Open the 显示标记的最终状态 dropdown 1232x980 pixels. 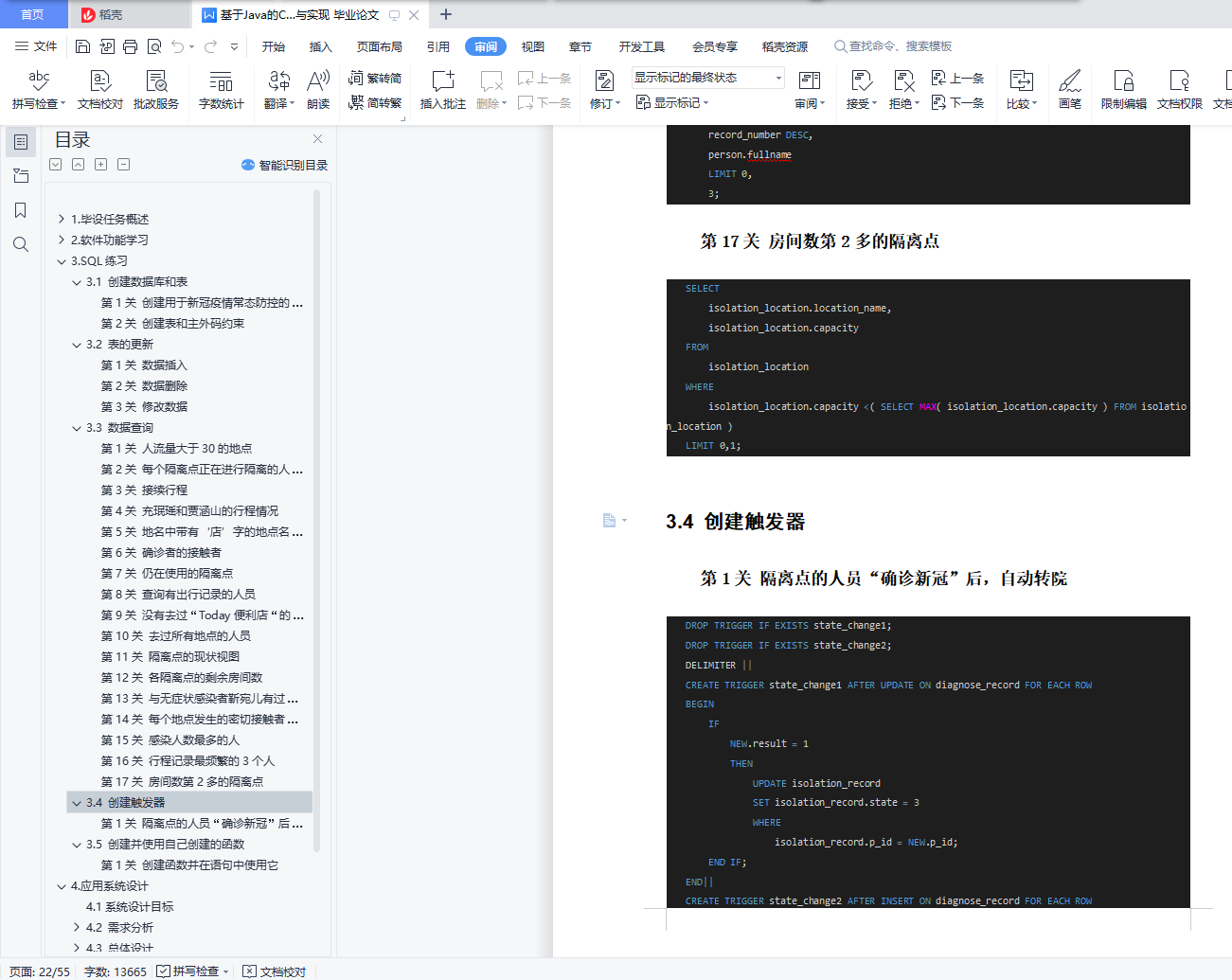pyautogui.click(x=708, y=78)
